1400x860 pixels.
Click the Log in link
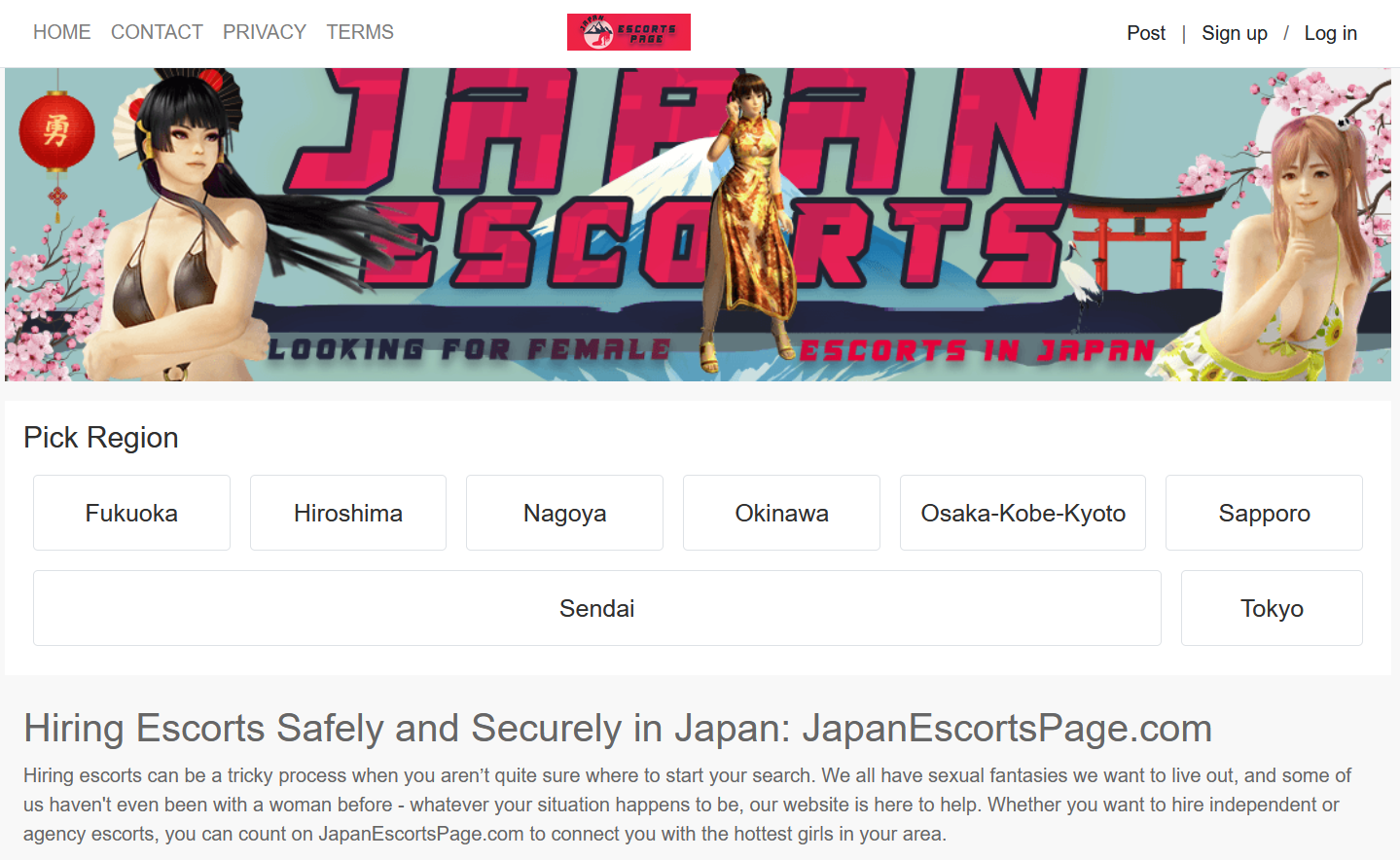(1331, 33)
